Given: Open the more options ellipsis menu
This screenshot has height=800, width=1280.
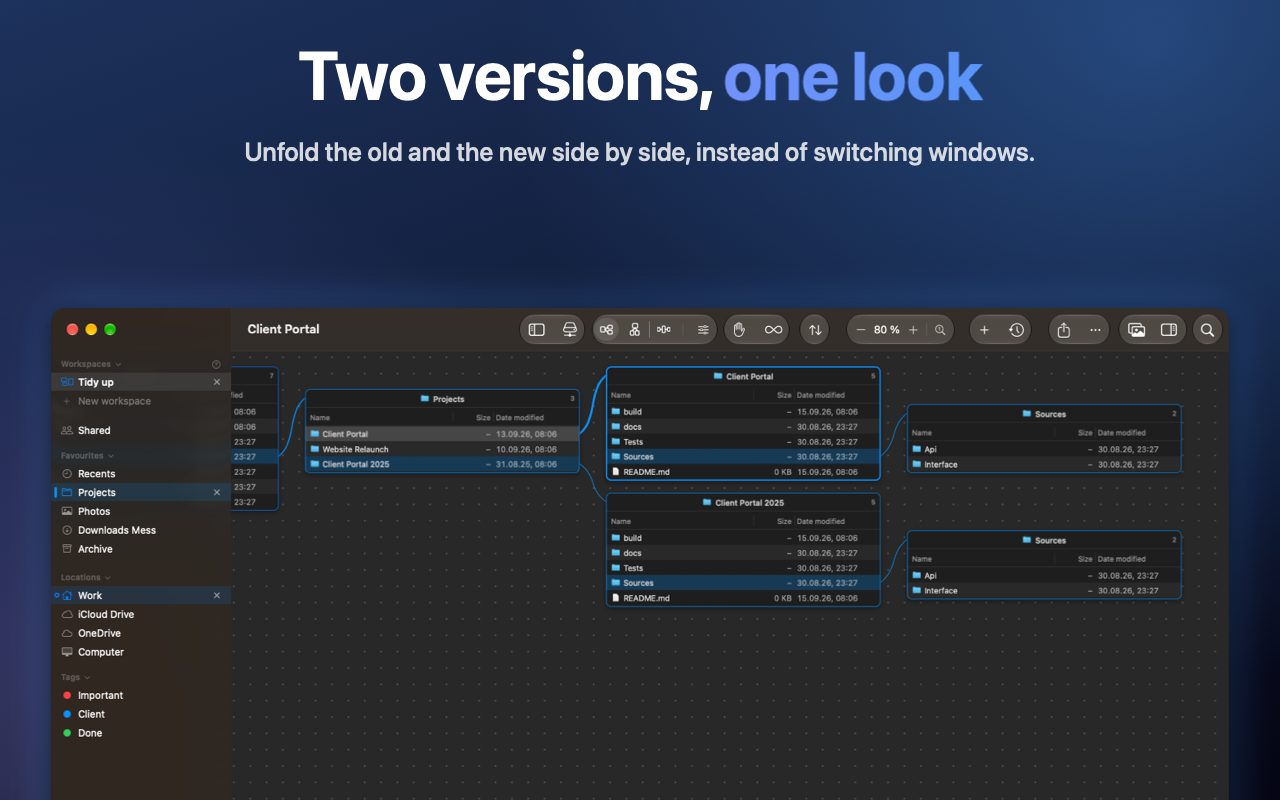Looking at the screenshot, I should click(x=1095, y=330).
